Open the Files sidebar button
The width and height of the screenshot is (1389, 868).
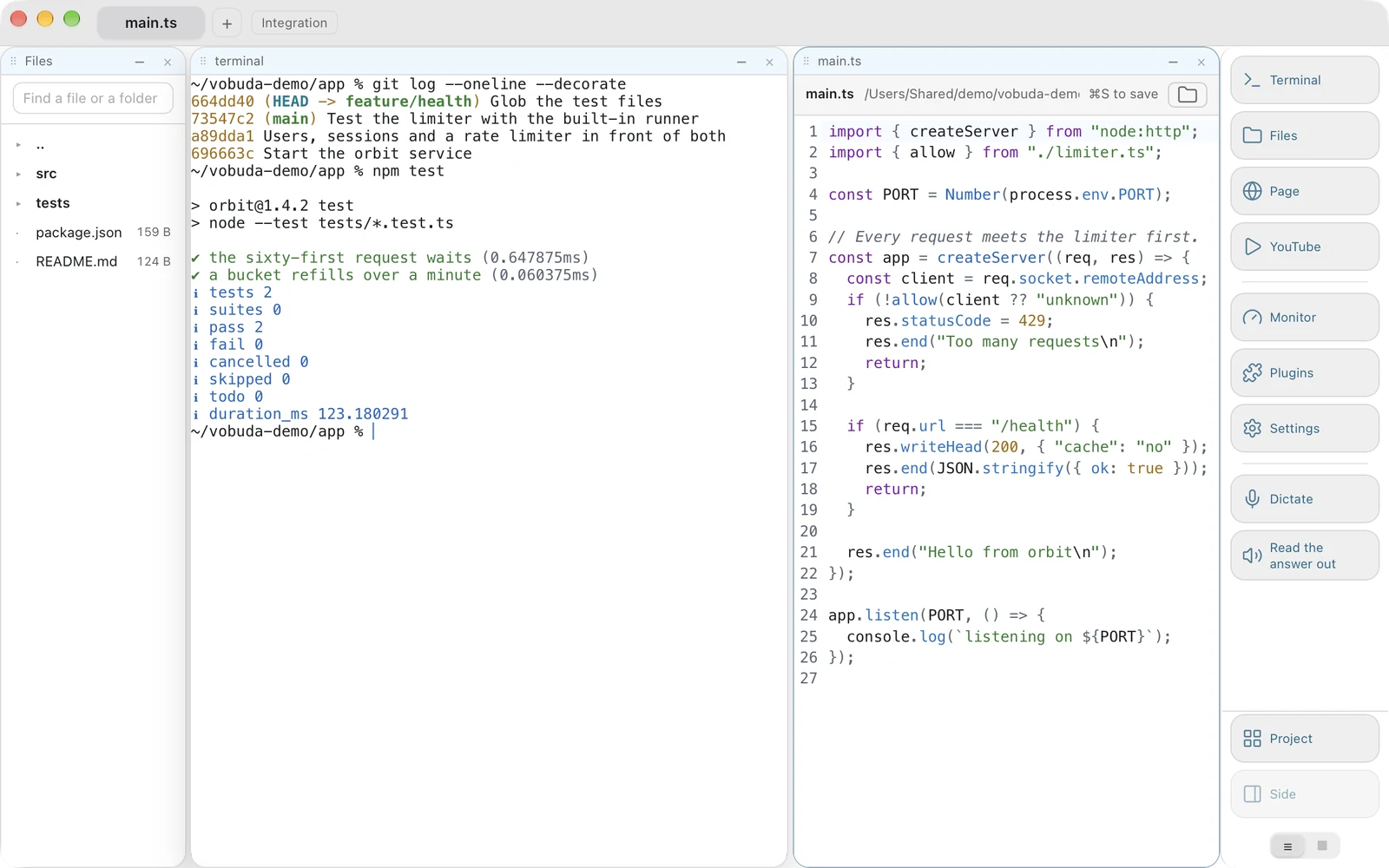[1304, 135]
